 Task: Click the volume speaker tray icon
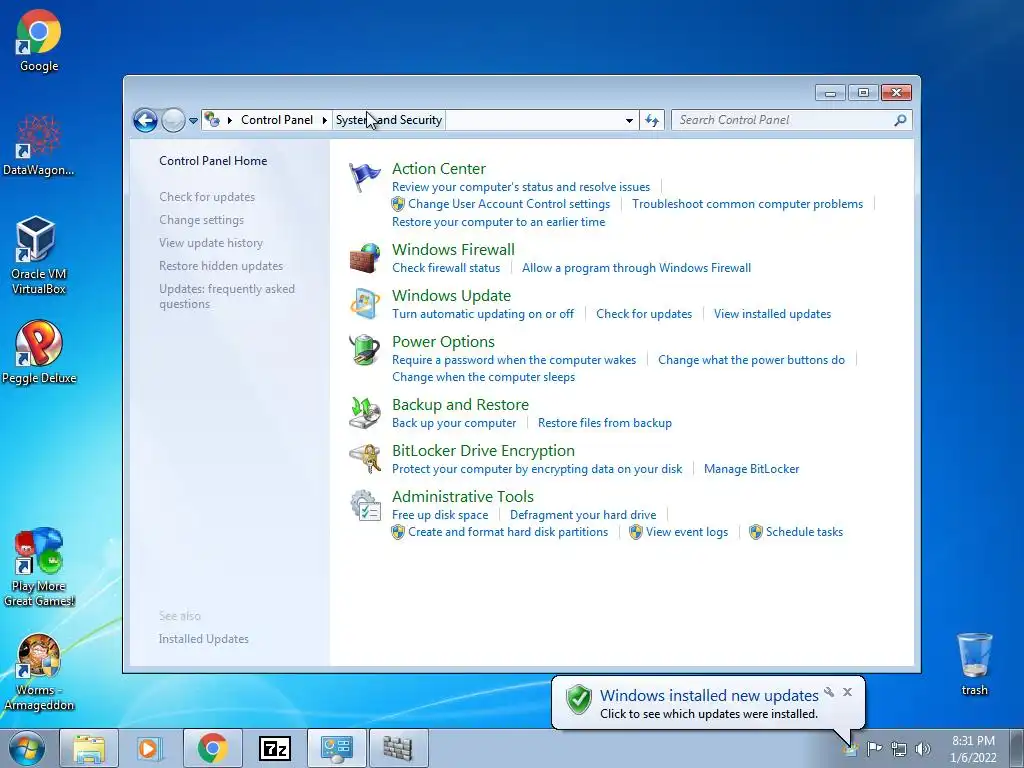923,749
